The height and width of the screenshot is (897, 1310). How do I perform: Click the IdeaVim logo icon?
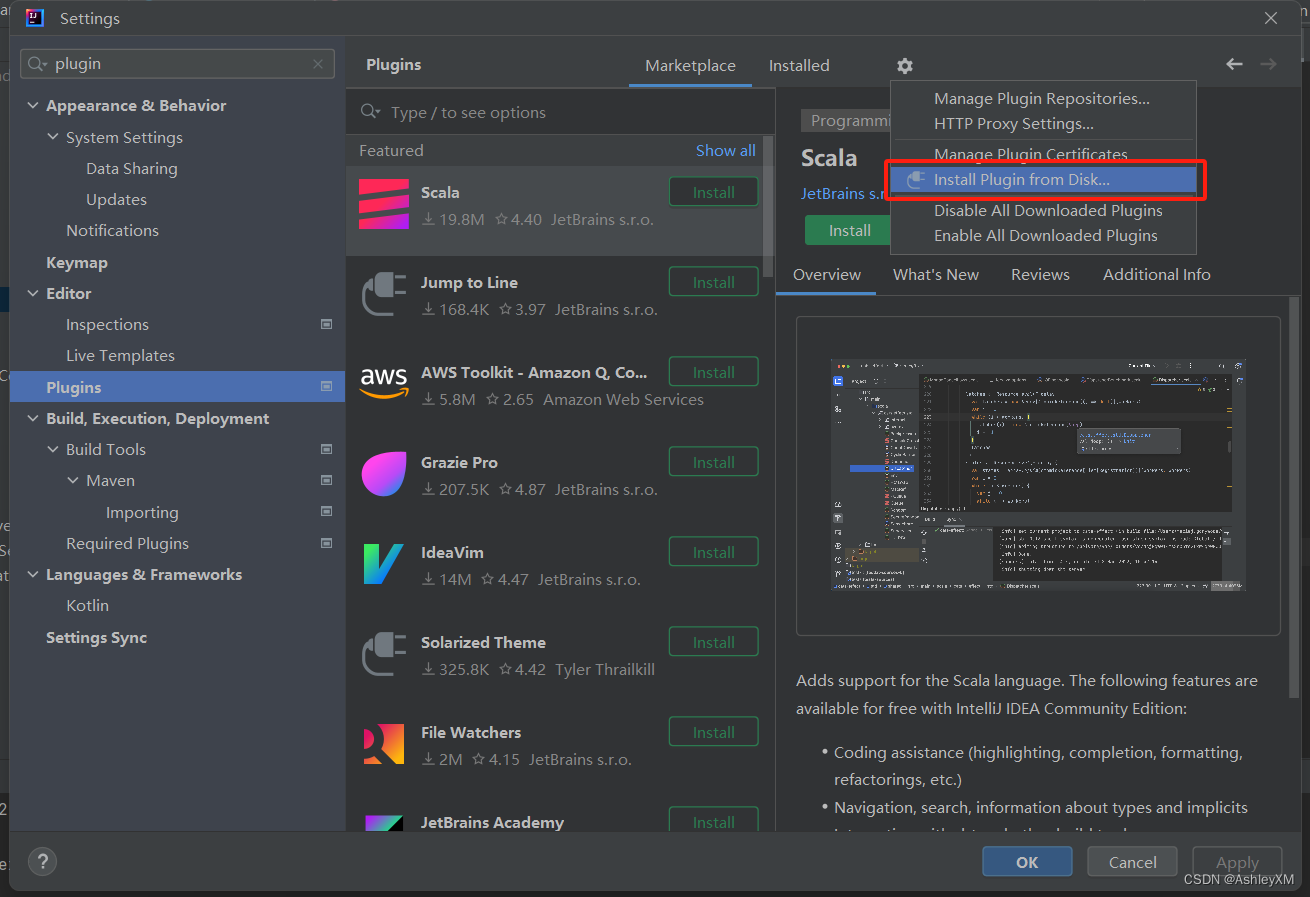(x=384, y=565)
